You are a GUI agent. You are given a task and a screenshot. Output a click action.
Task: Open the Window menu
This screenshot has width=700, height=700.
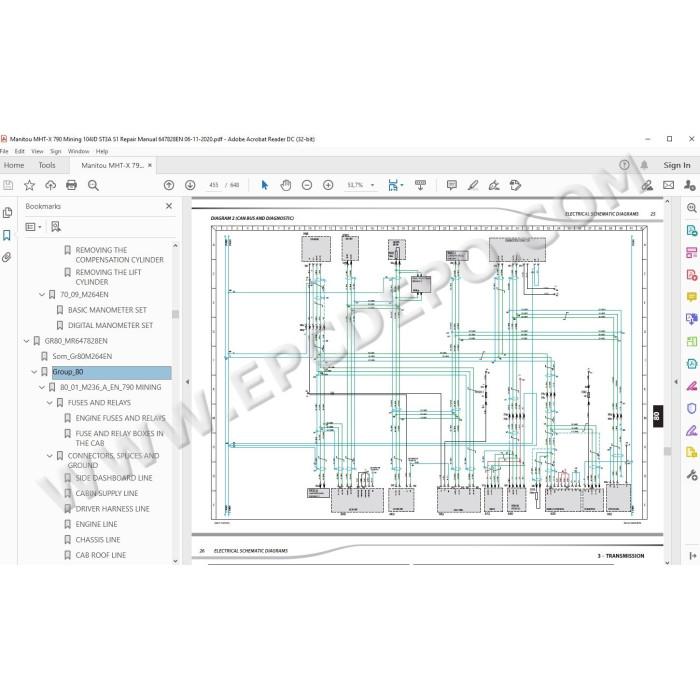pos(79,151)
